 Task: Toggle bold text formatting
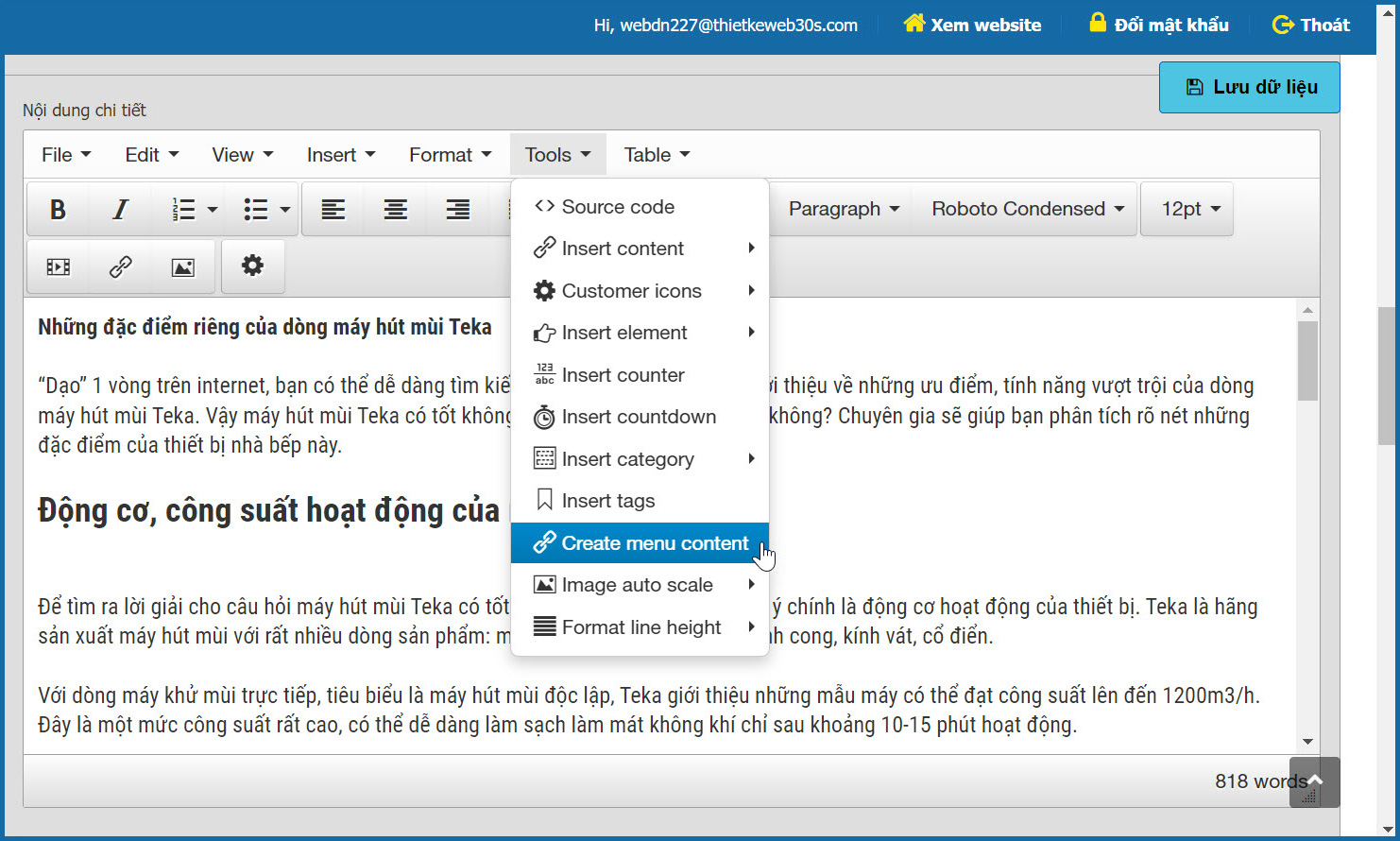[58, 209]
